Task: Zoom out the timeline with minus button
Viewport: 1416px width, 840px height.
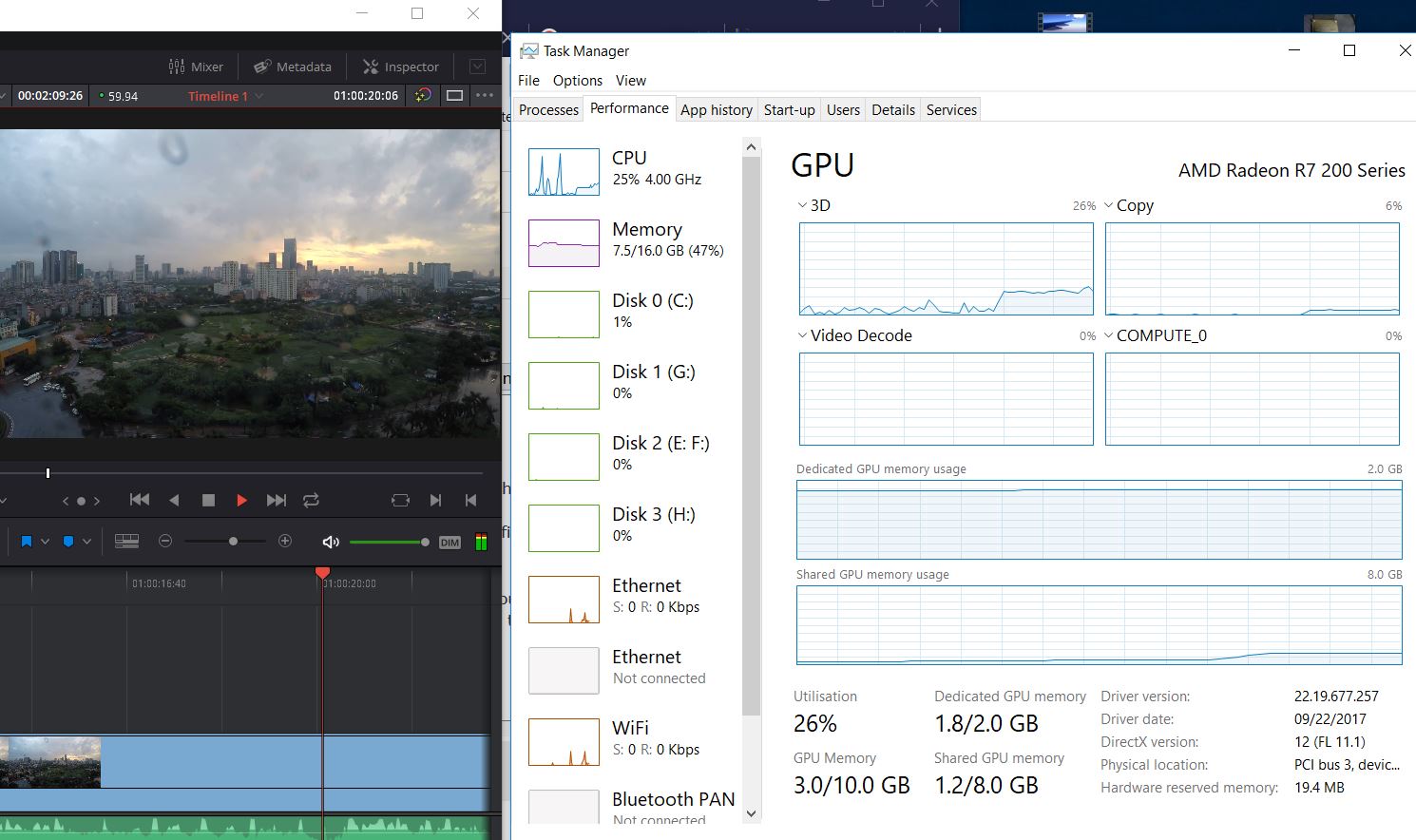Action: coord(165,541)
